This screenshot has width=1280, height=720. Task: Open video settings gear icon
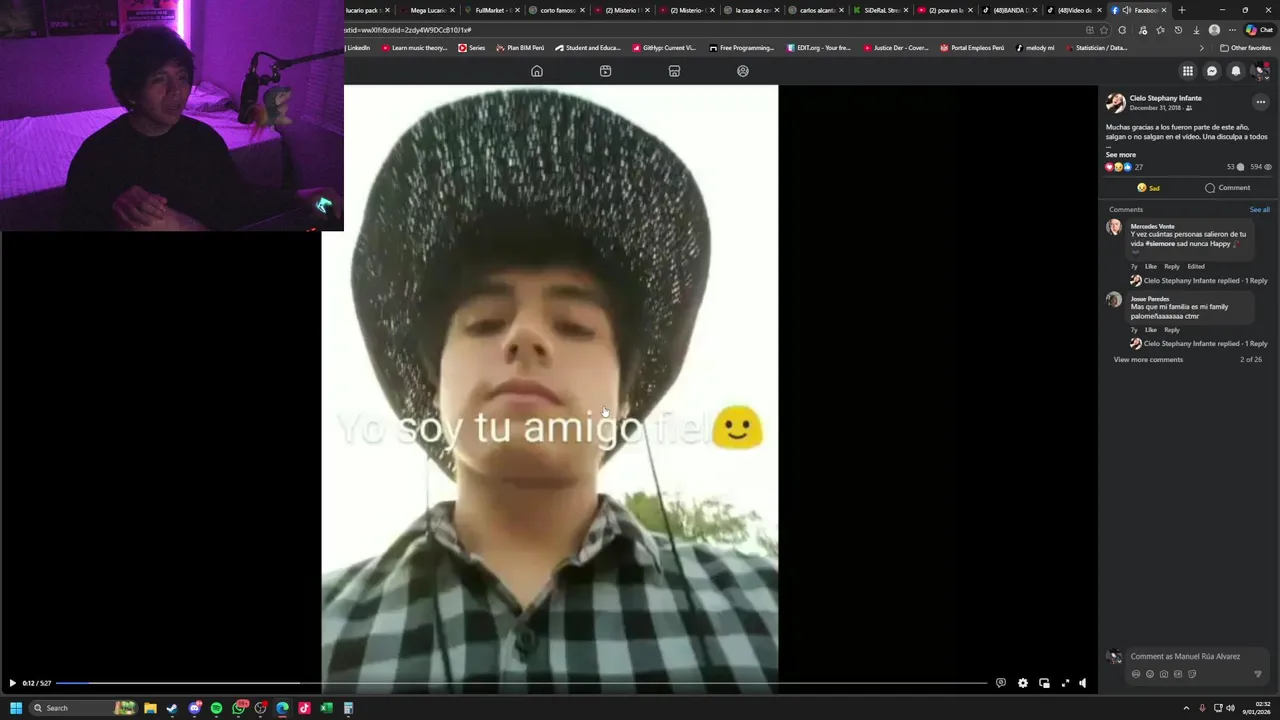pyautogui.click(x=1022, y=683)
